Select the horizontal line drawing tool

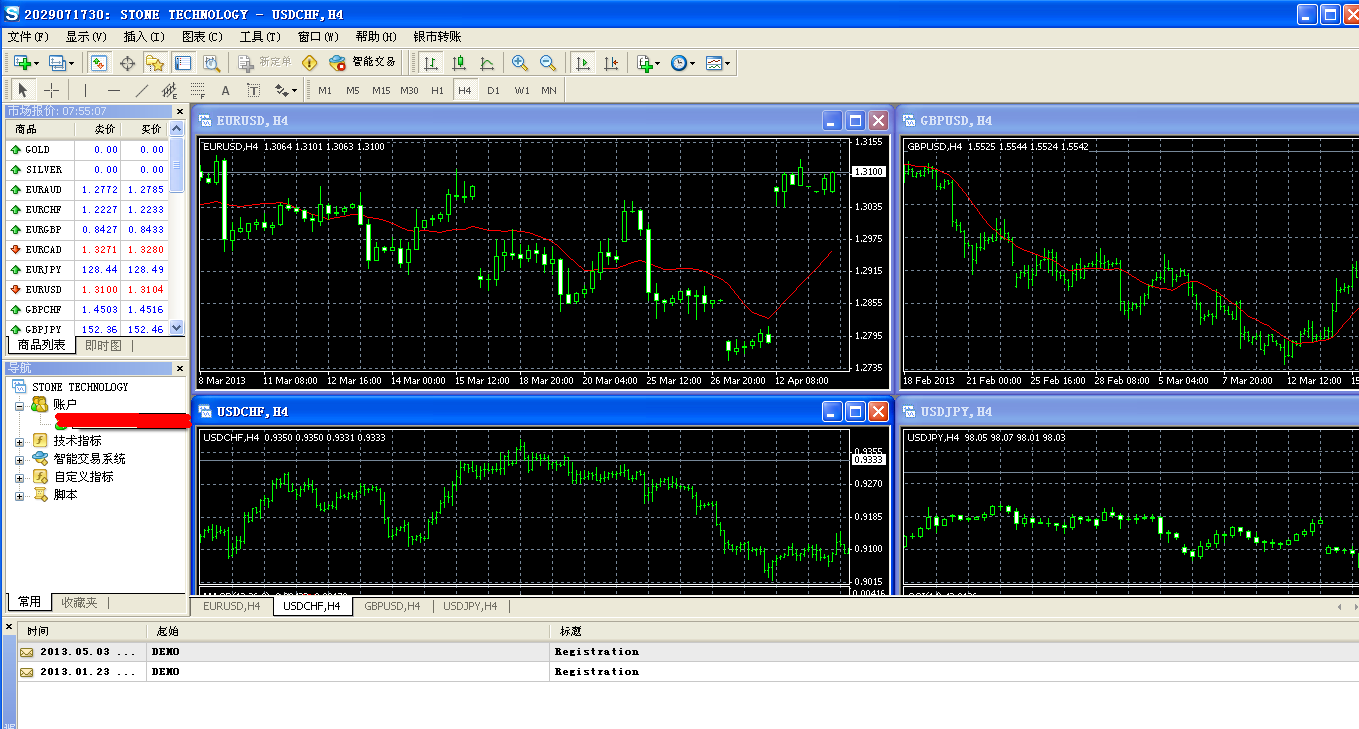(113, 90)
